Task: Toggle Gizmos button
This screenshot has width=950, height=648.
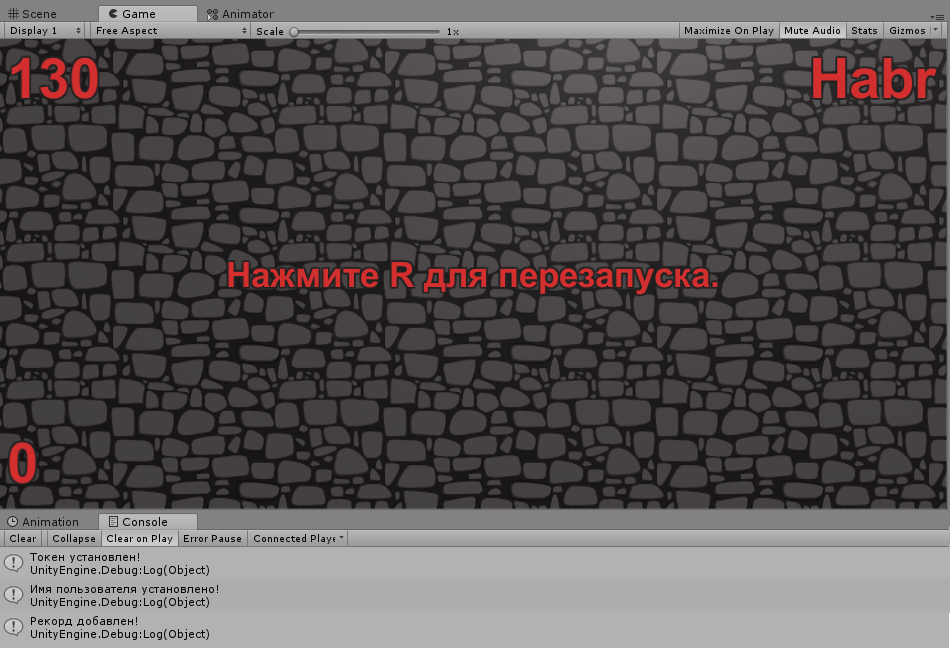Action: click(x=907, y=30)
